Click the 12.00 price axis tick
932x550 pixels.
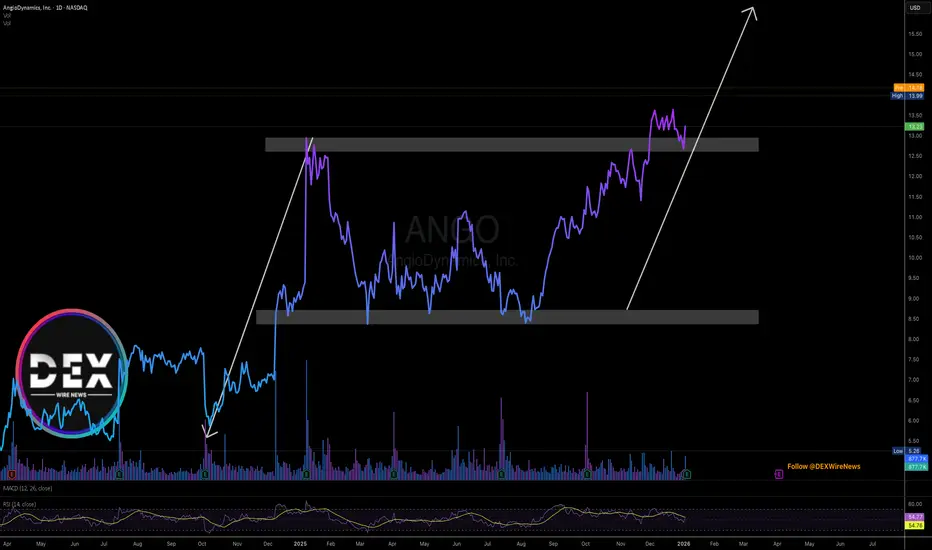point(915,177)
